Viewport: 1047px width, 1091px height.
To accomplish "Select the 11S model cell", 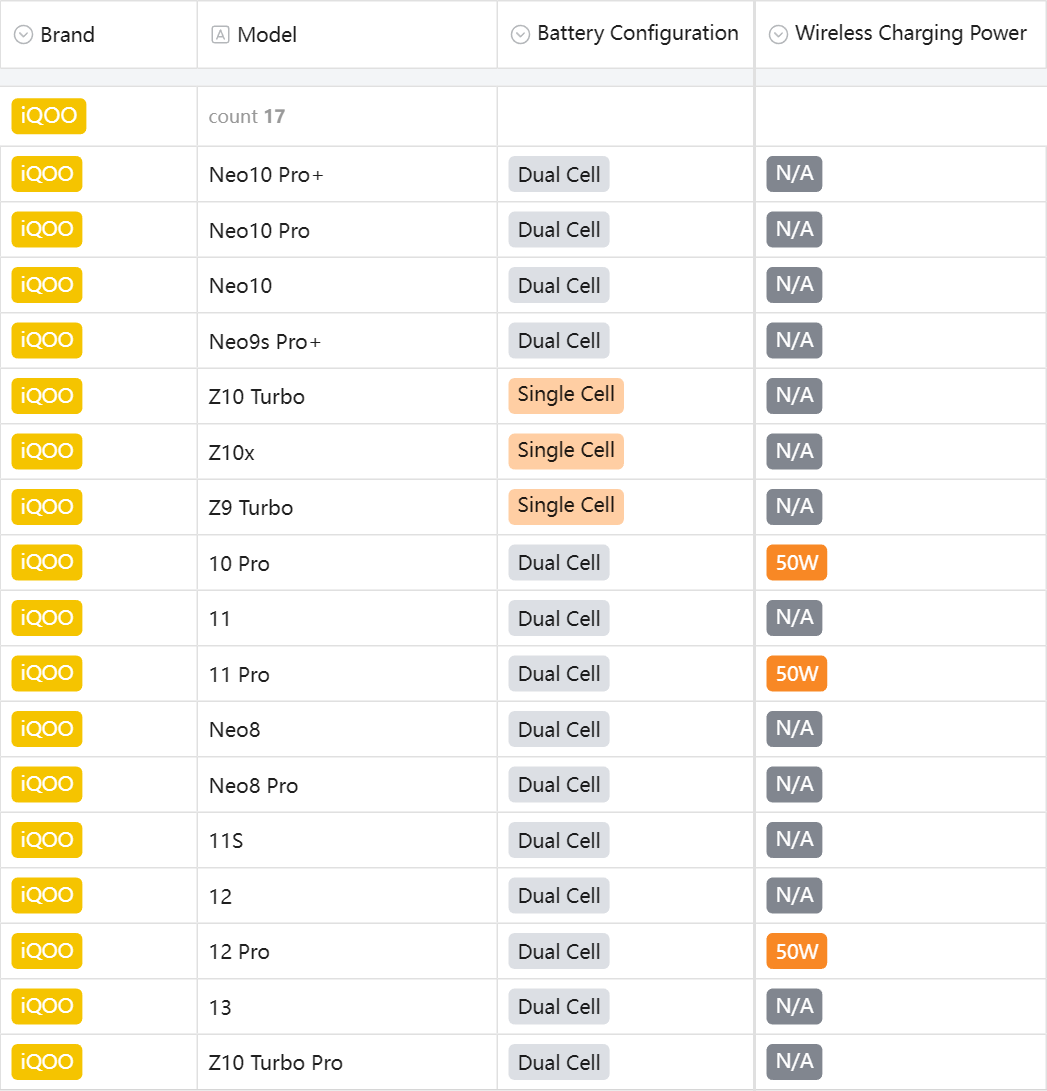I will tap(347, 840).
